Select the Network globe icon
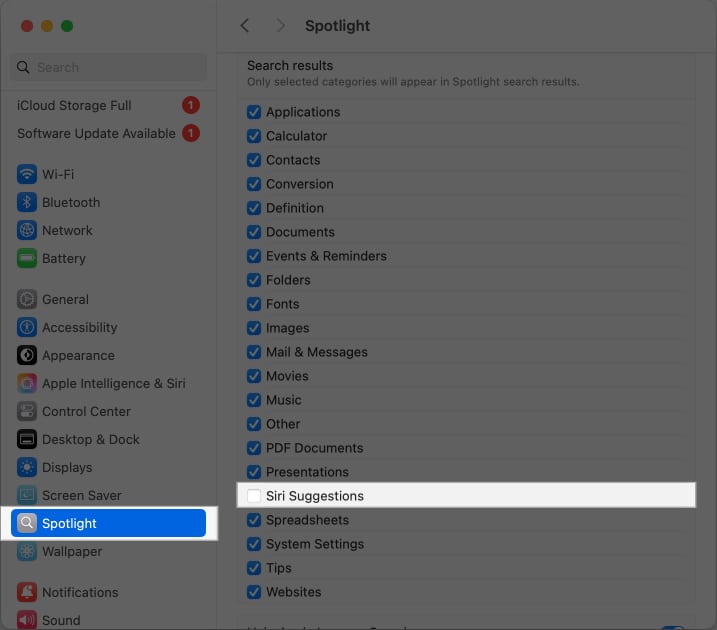Viewport: 717px width, 630px height. point(27,230)
